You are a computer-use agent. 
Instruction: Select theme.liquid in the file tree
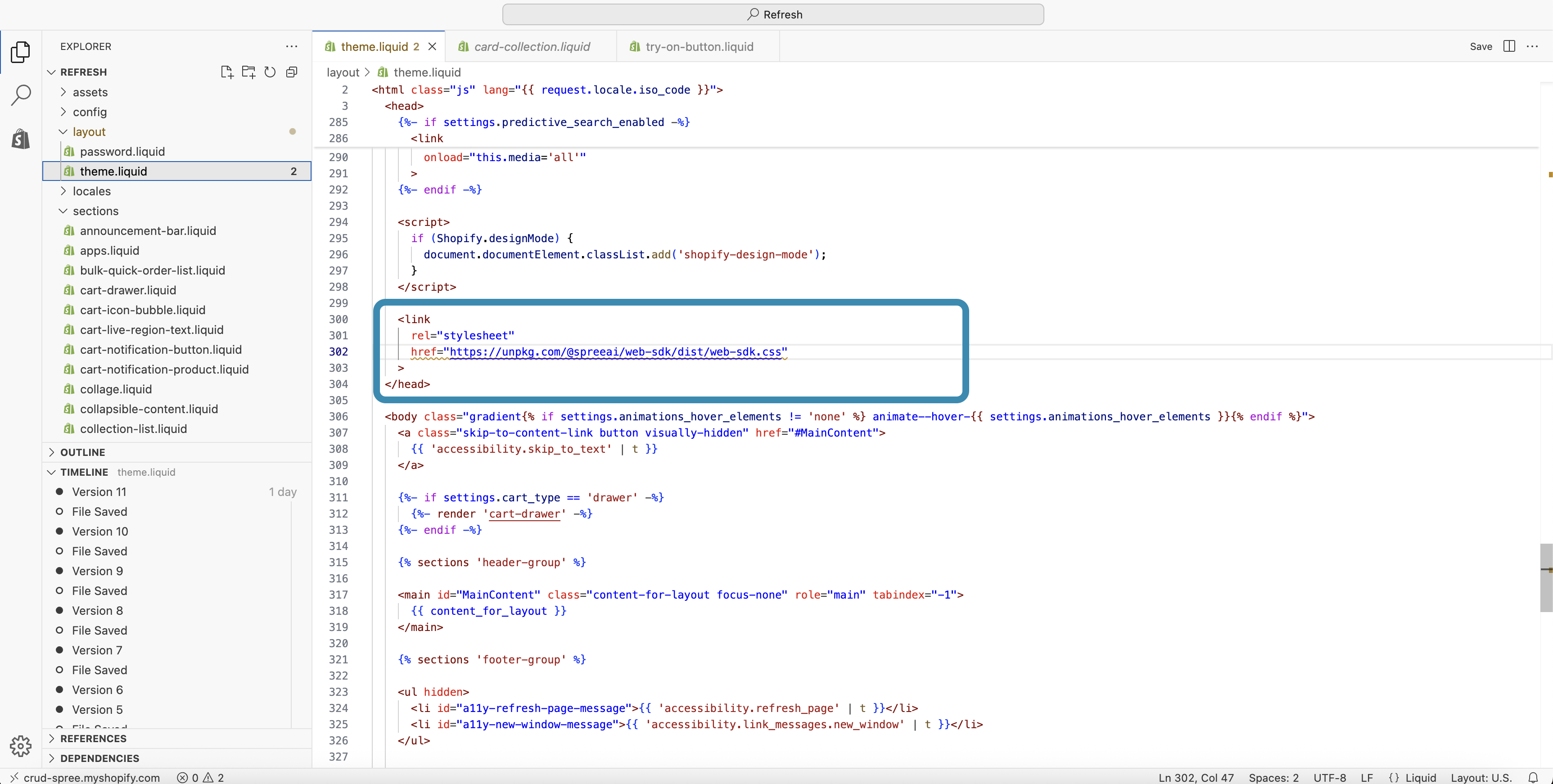(176, 171)
